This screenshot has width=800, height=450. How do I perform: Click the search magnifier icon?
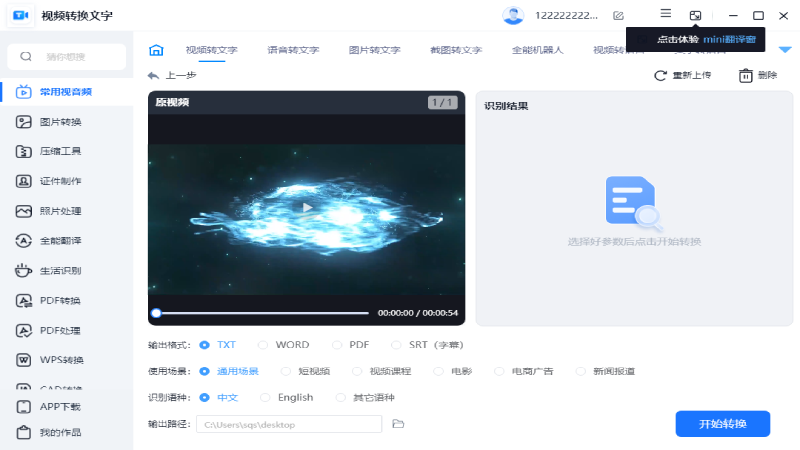(26, 57)
